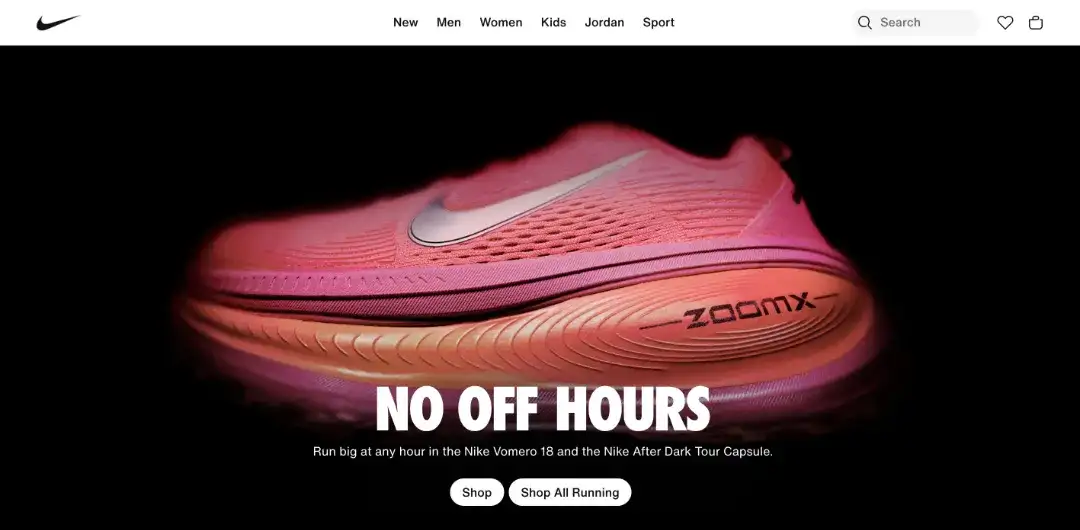This screenshot has width=1080, height=530.
Task: Click the orange outsole of the shoe
Action: click(x=523, y=338)
